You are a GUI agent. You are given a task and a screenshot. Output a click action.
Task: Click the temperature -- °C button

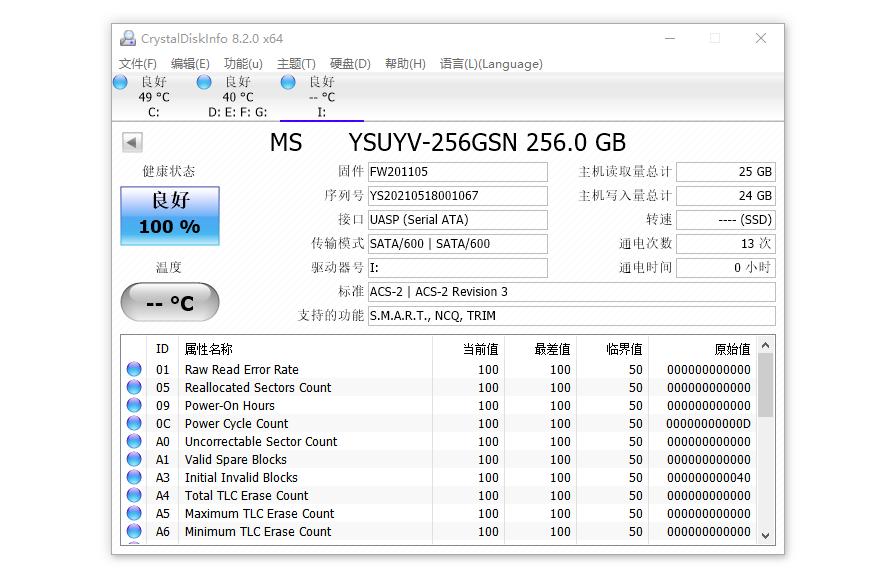(x=170, y=302)
